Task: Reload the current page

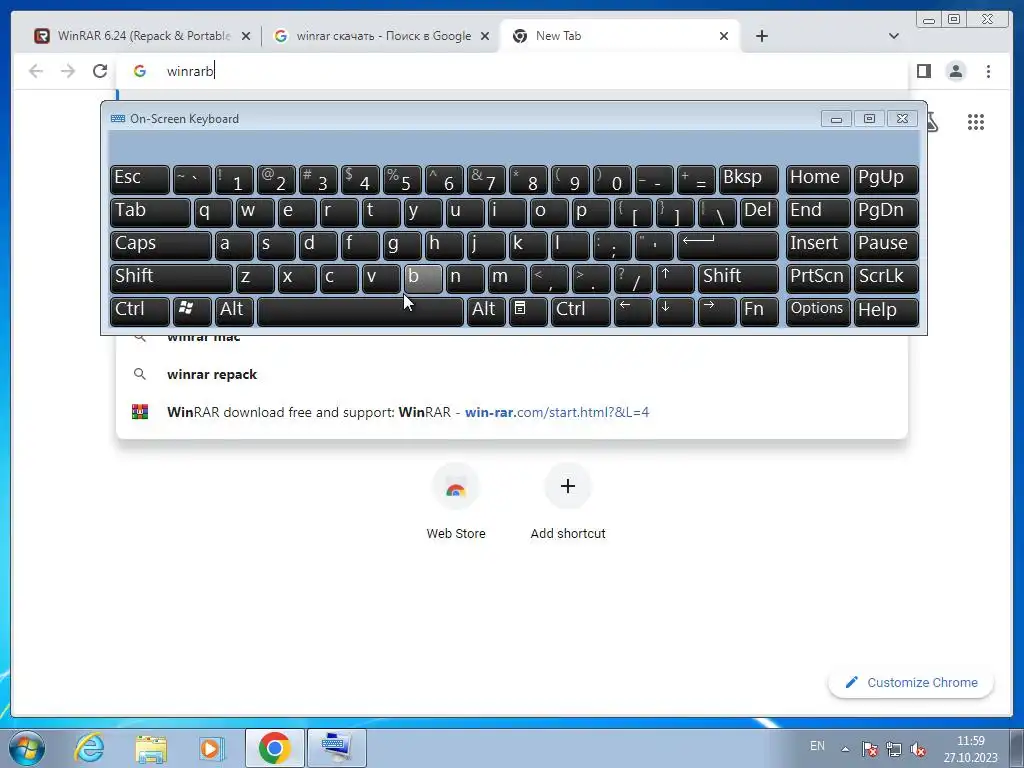Action: [100, 71]
